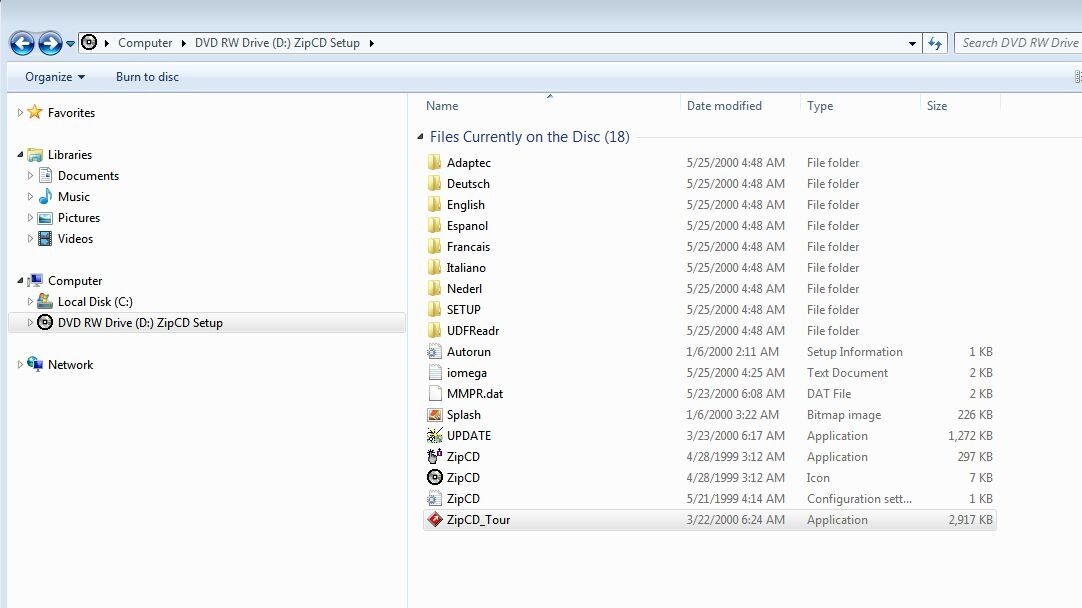
Task: Select the Autorun setup information icon
Action: tap(435, 352)
